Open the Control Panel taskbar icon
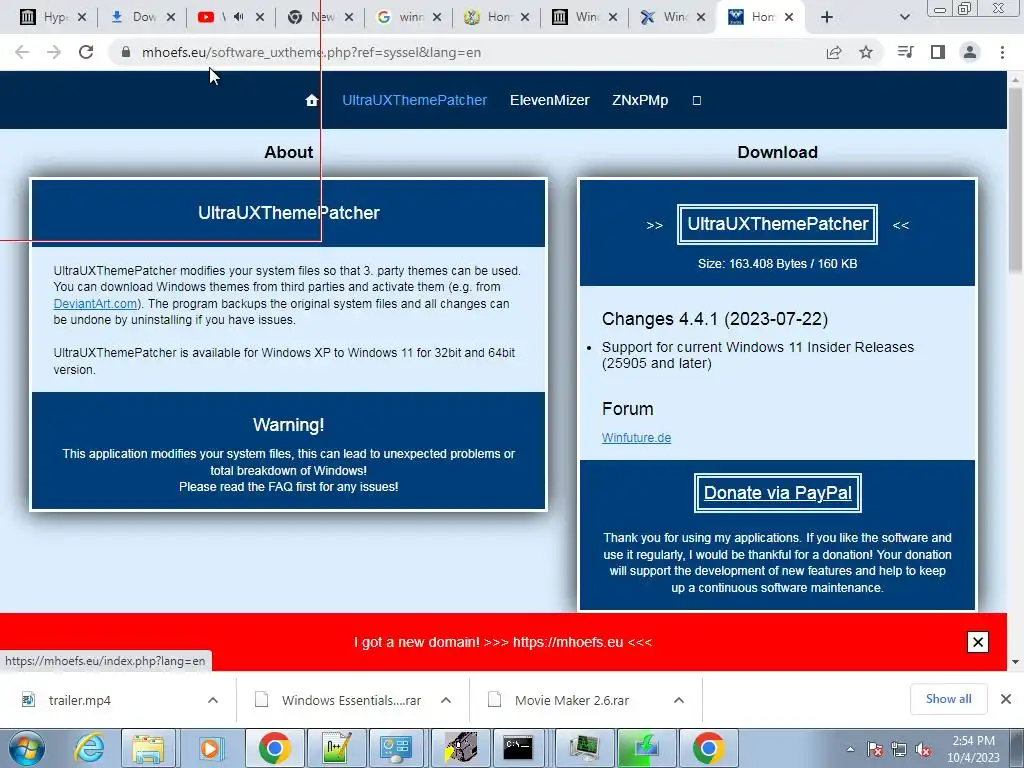1024x768 pixels. pyautogui.click(x=396, y=748)
